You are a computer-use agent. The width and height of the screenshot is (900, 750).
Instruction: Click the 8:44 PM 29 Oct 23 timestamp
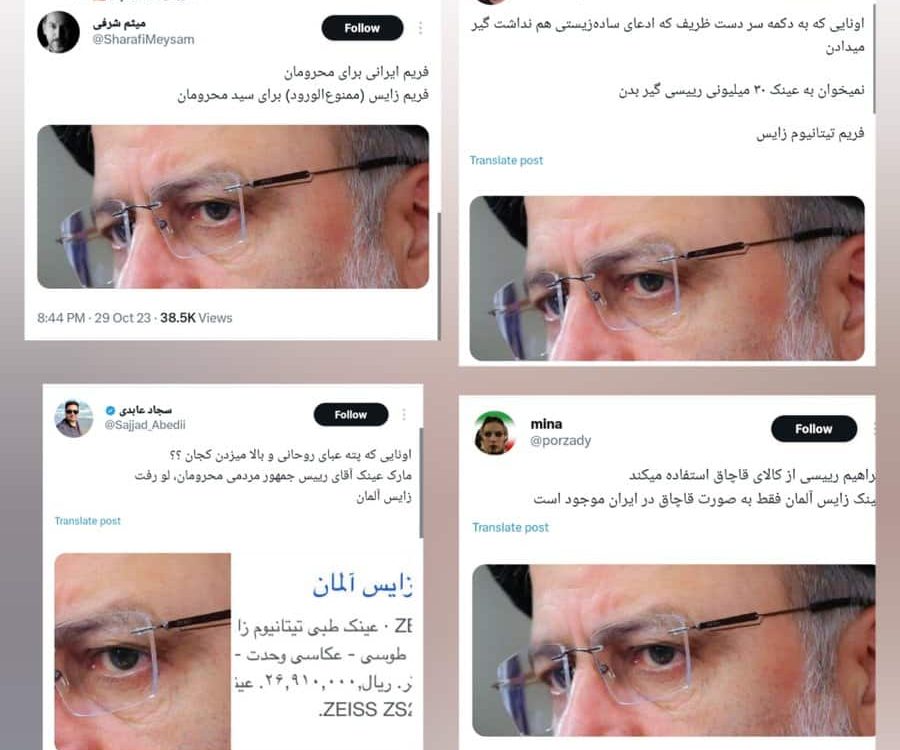pyautogui.click(x=94, y=318)
